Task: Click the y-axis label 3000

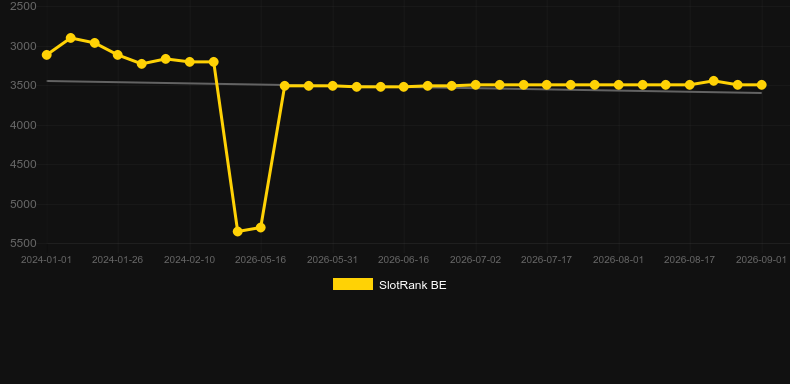Action: click(x=23, y=46)
